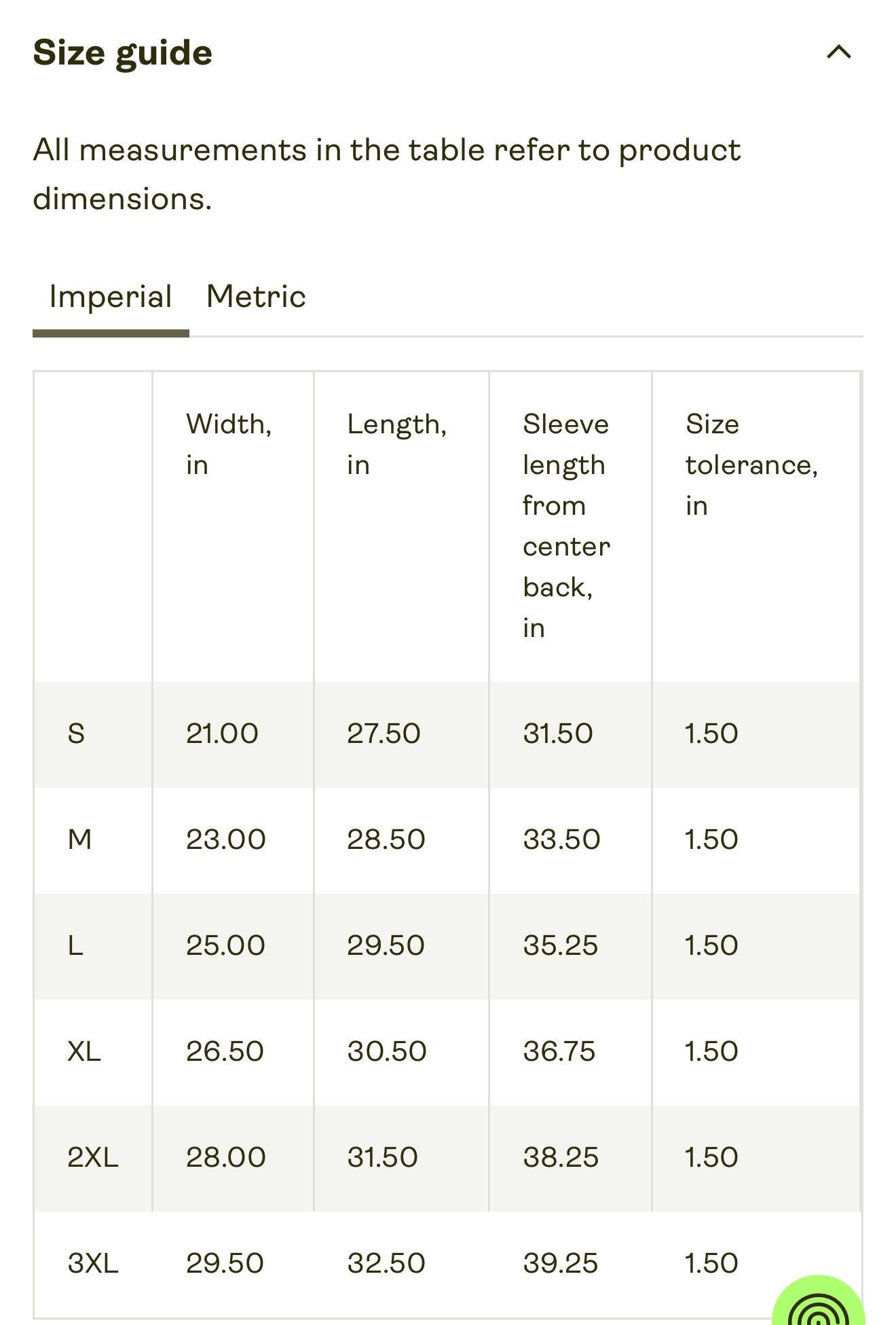Click the Width, in column header
This screenshot has width=896, height=1325.
point(229,445)
